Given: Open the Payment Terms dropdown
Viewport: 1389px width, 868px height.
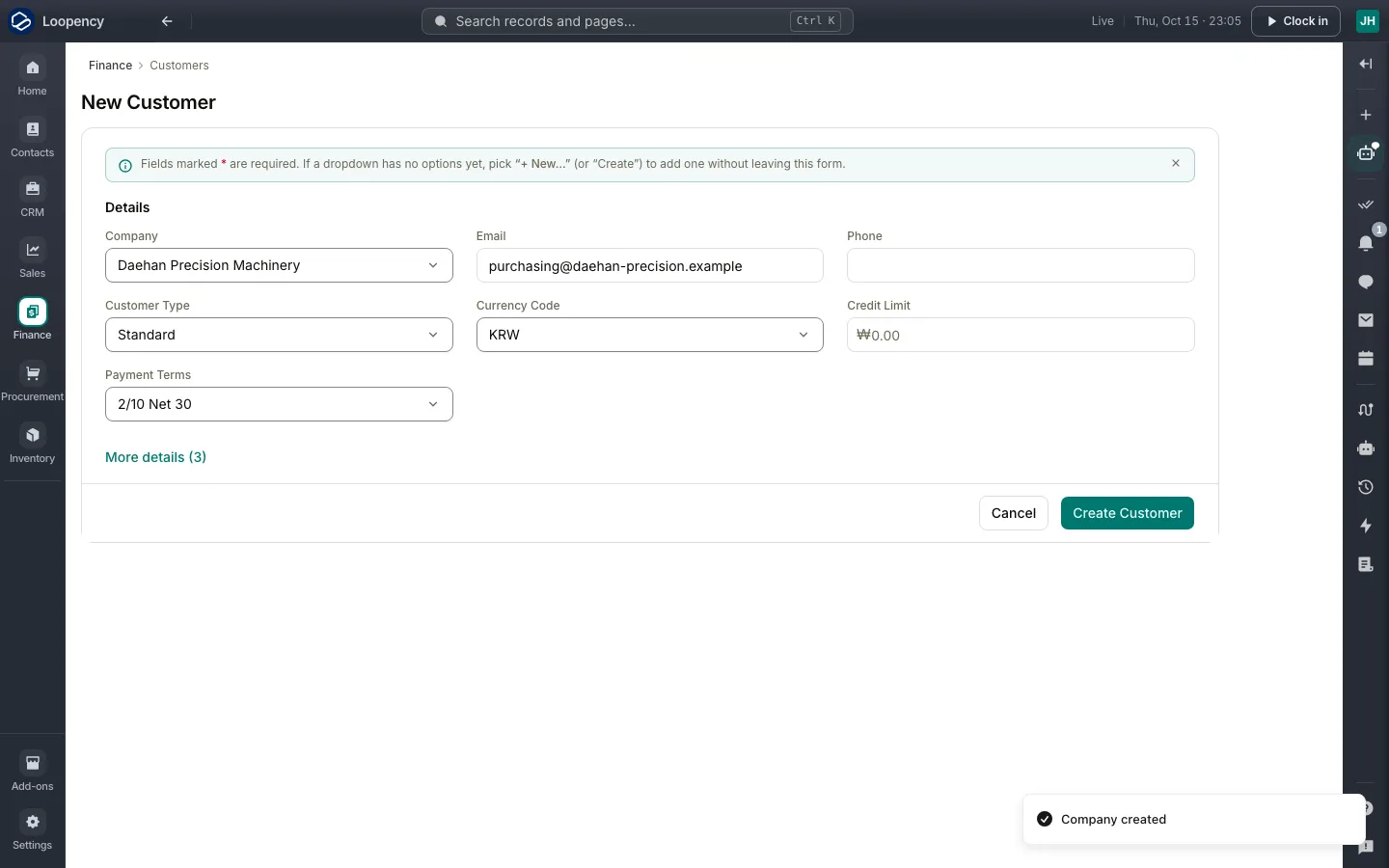Looking at the screenshot, I should (279, 404).
